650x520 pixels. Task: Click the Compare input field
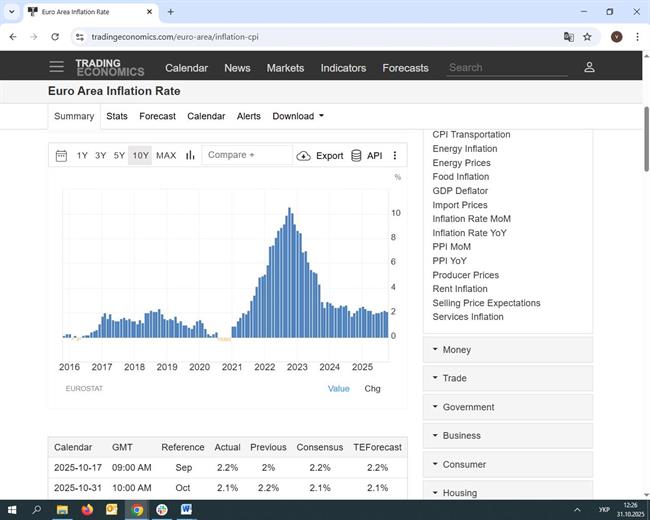(x=247, y=155)
